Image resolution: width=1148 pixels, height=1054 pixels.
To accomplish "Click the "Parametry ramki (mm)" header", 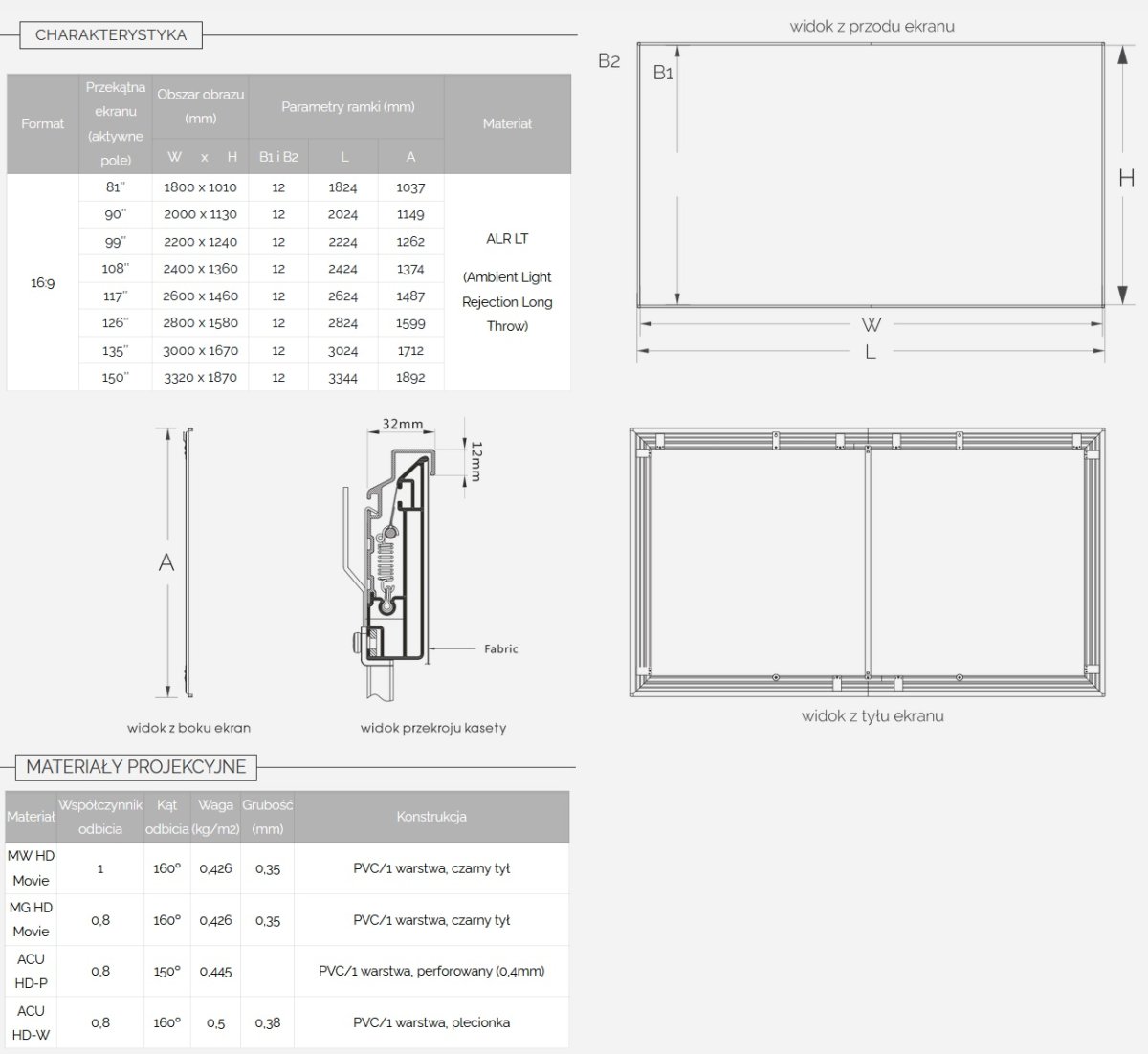I will tap(347, 107).
